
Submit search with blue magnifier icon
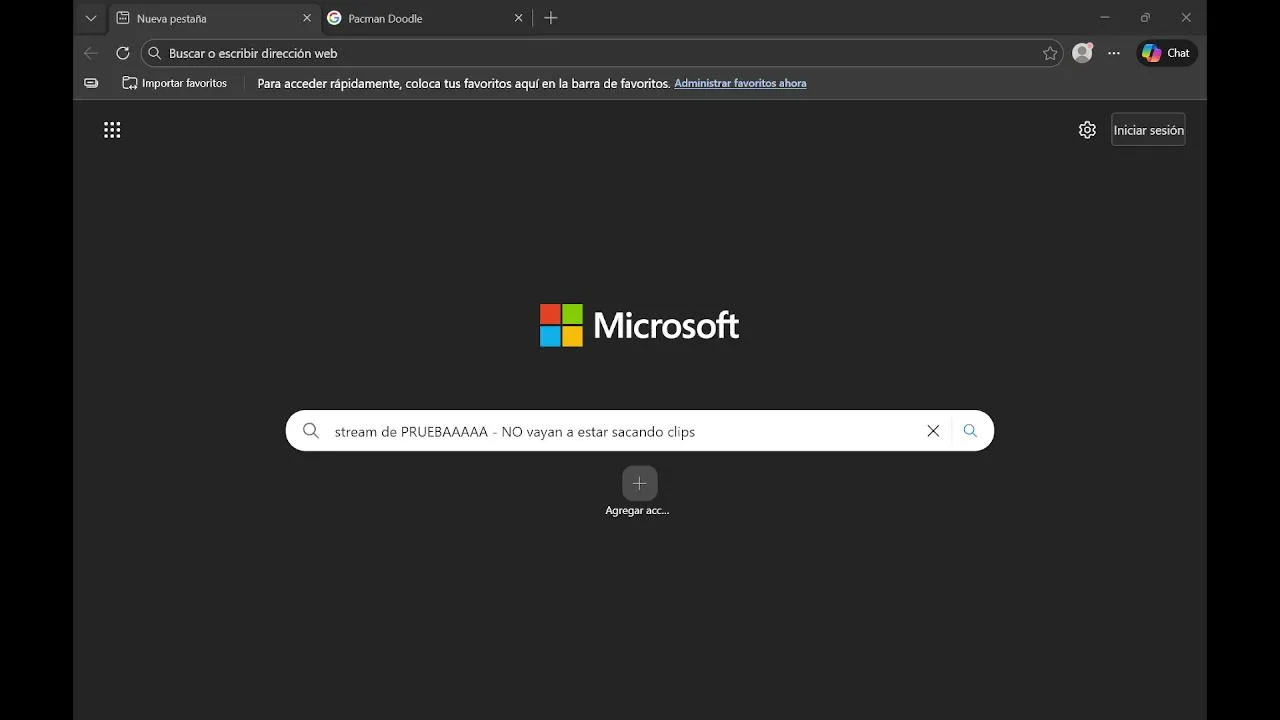[x=970, y=431]
